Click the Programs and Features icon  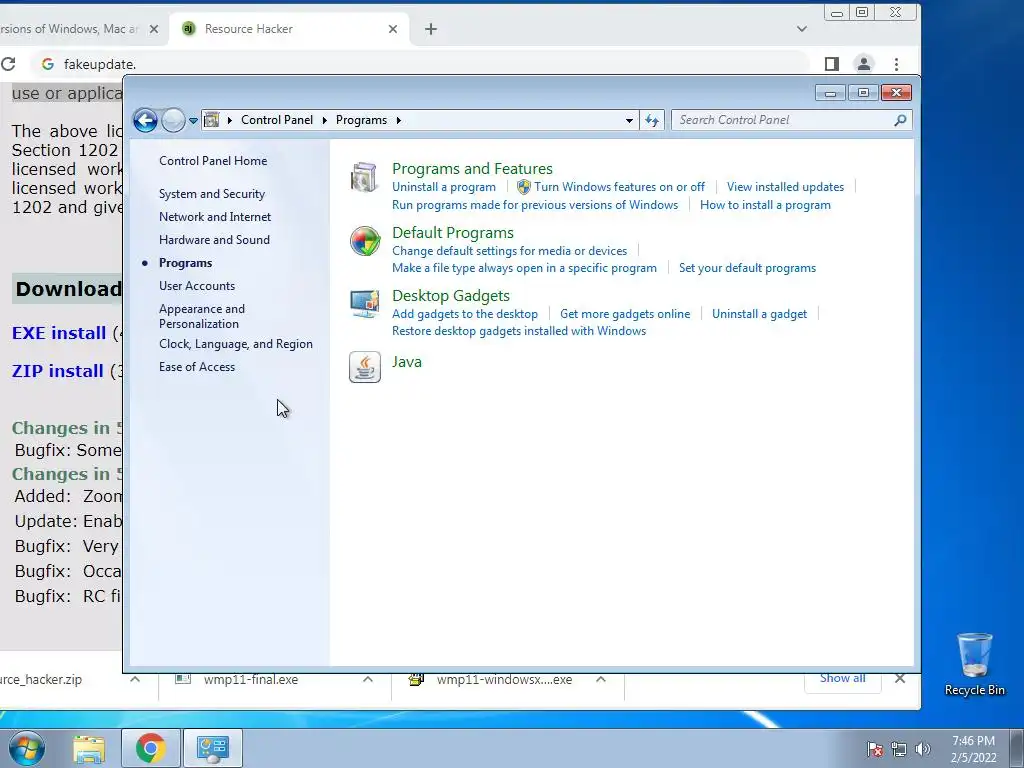coord(364,178)
